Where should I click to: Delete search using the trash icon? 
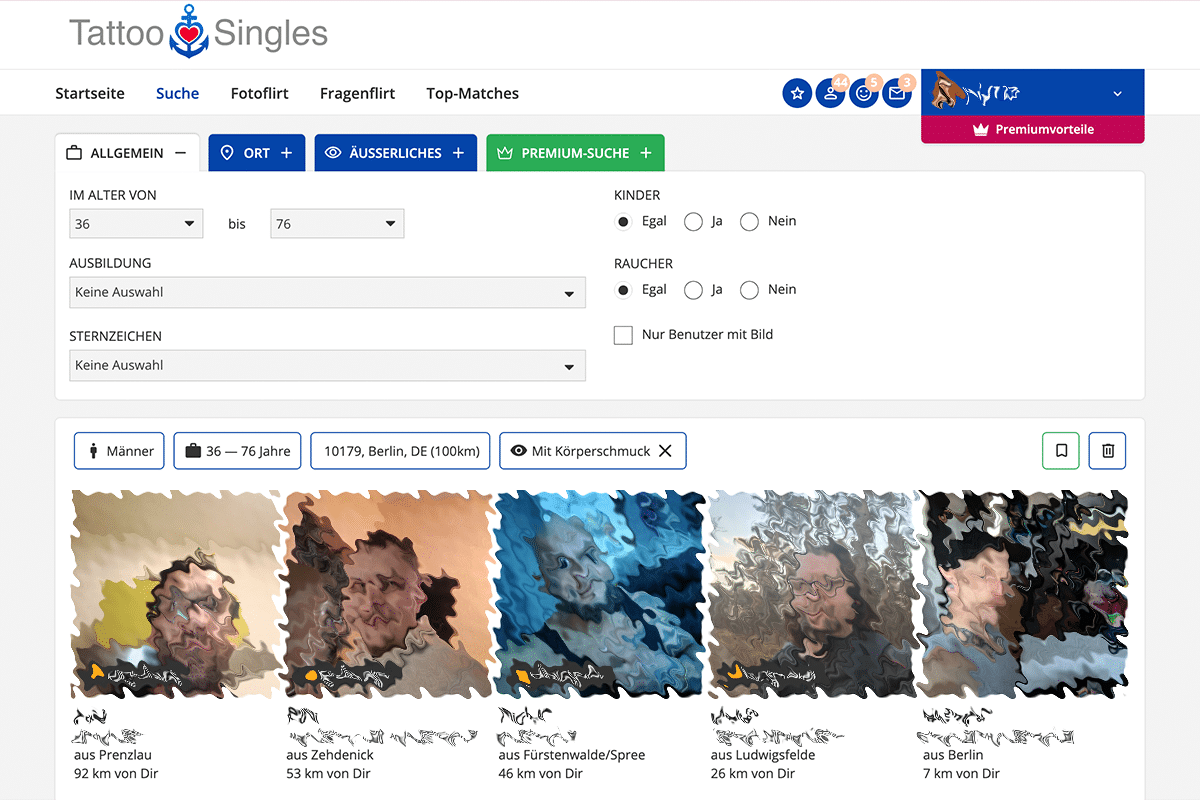1107,451
